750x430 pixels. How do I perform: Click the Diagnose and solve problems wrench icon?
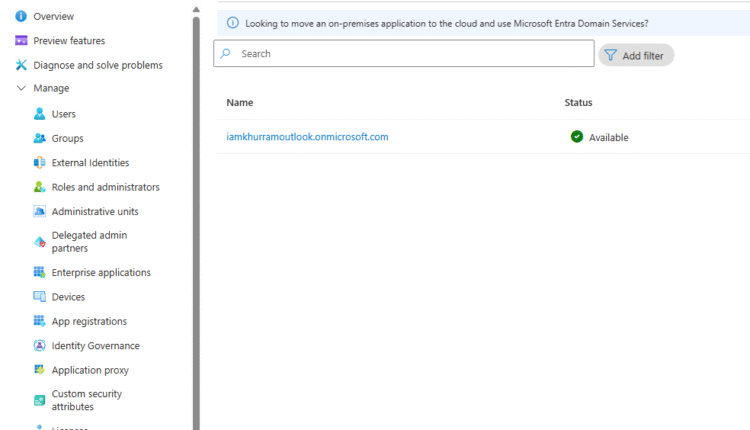pyautogui.click(x=21, y=65)
